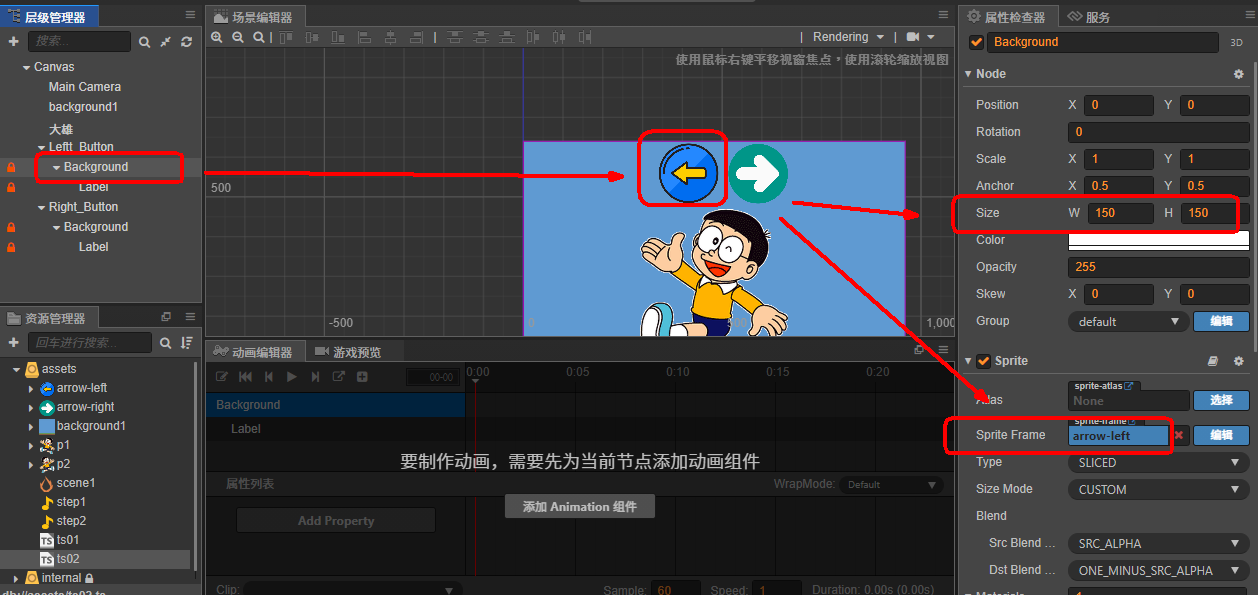Distribute nodes evenly by right edges
Image resolution: width=1258 pixels, height=595 pixels.
585,37
